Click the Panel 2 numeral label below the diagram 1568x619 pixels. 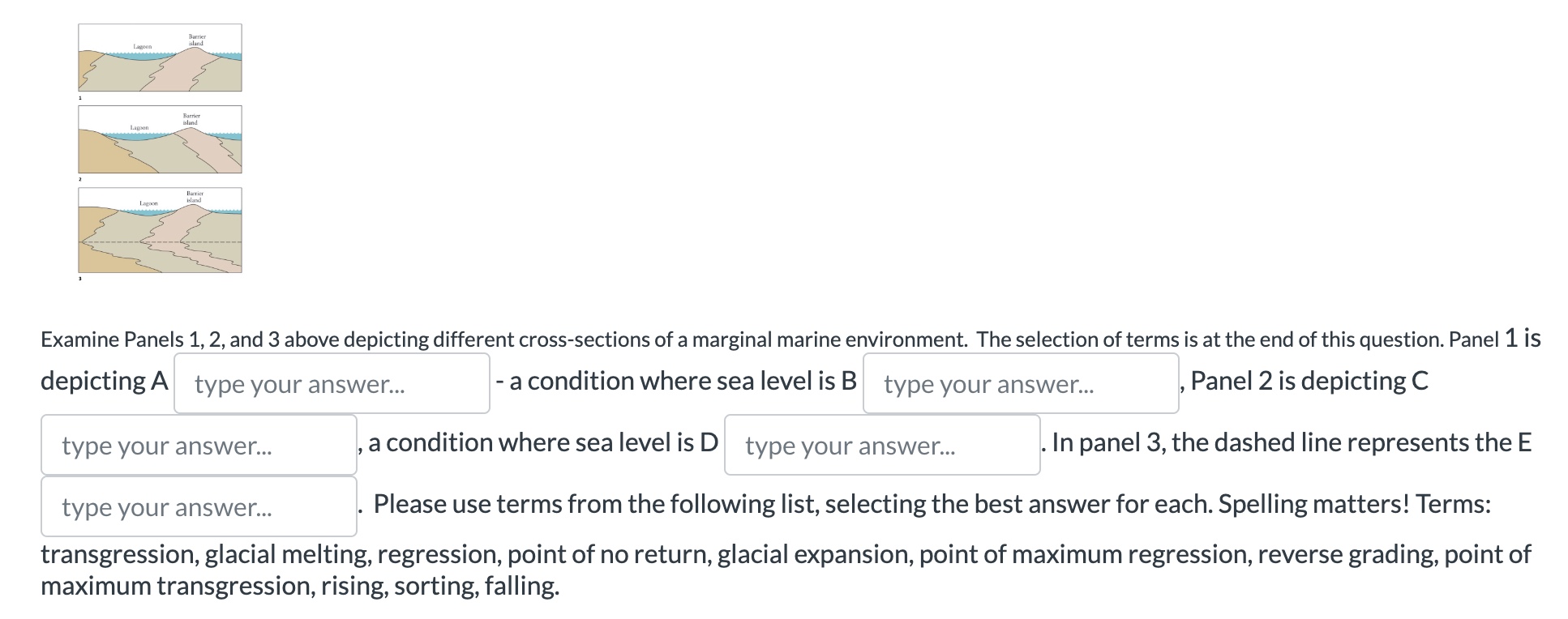(x=80, y=180)
